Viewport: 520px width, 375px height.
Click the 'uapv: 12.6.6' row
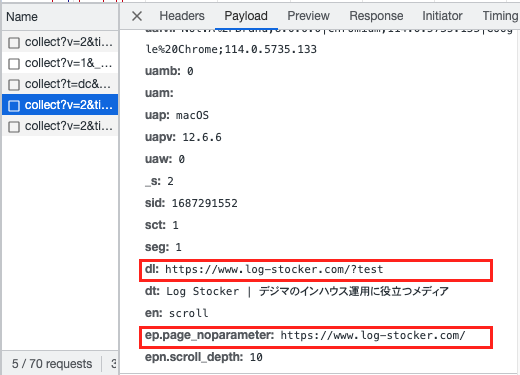[x=183, y=137]
